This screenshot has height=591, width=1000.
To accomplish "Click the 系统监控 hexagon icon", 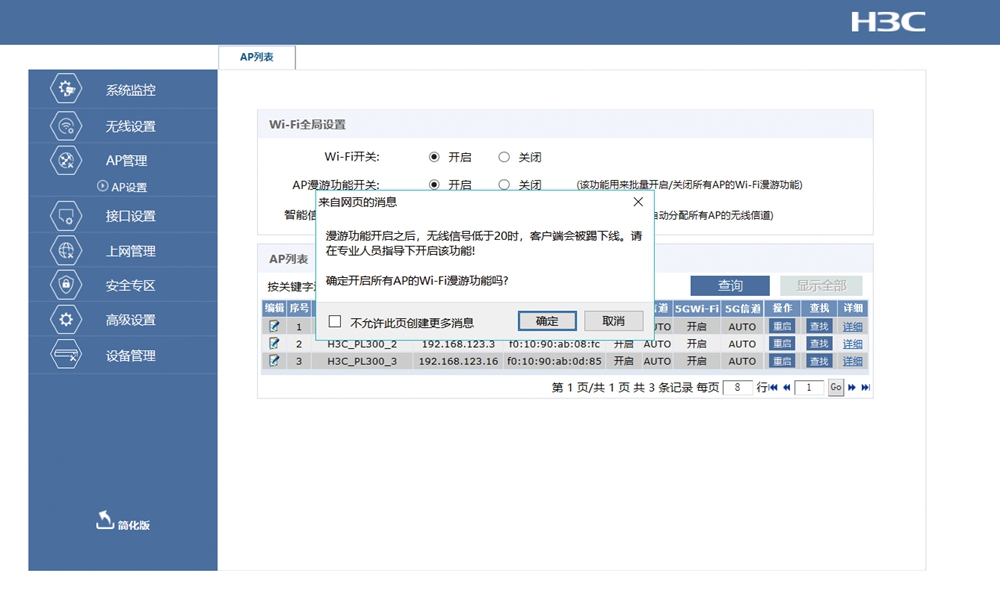I will (x=66, y=89).
